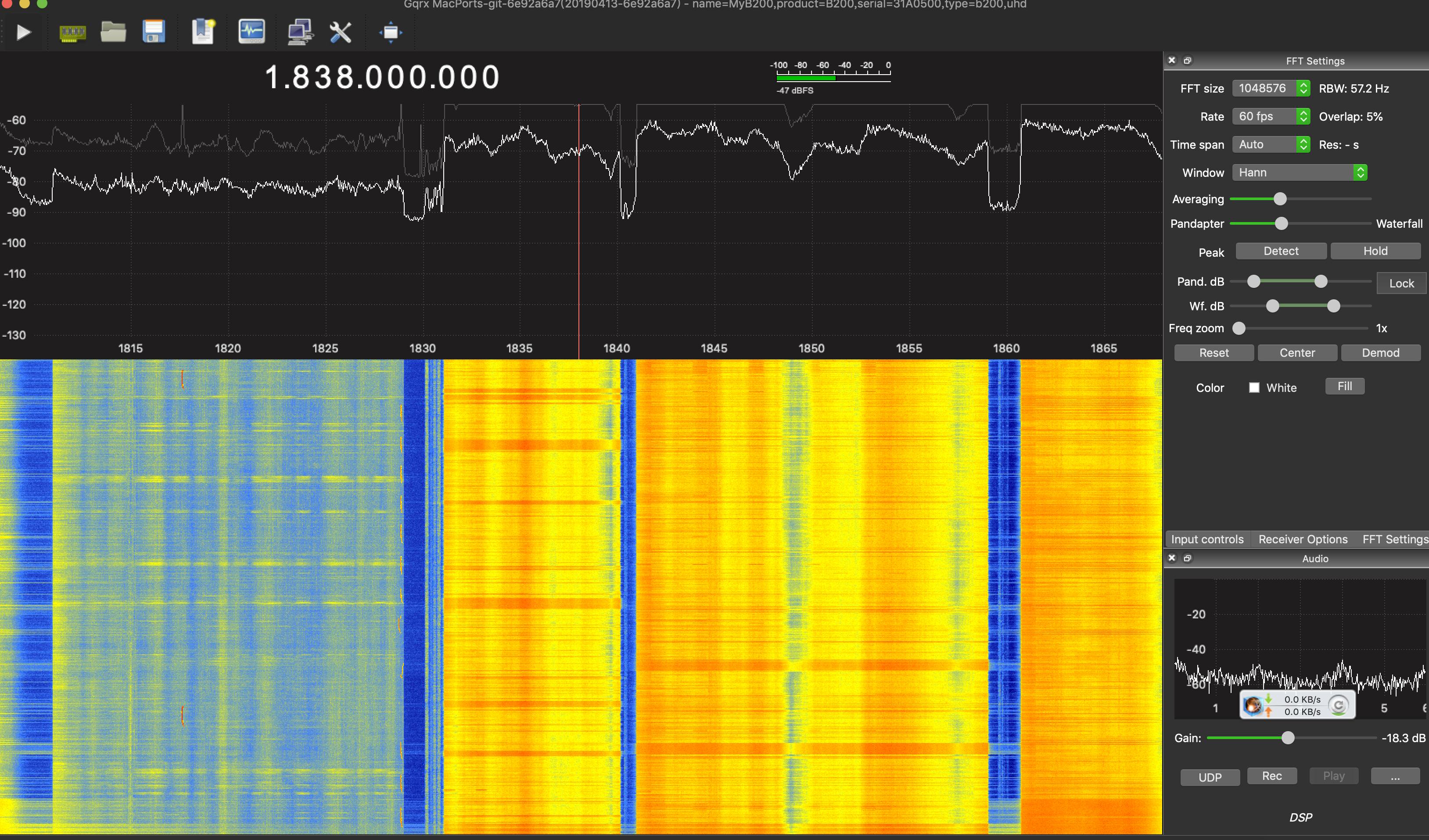Expand the Rate 60 fps dropdown
This screenshot has height=840, width=1429.
(1270, 116)
